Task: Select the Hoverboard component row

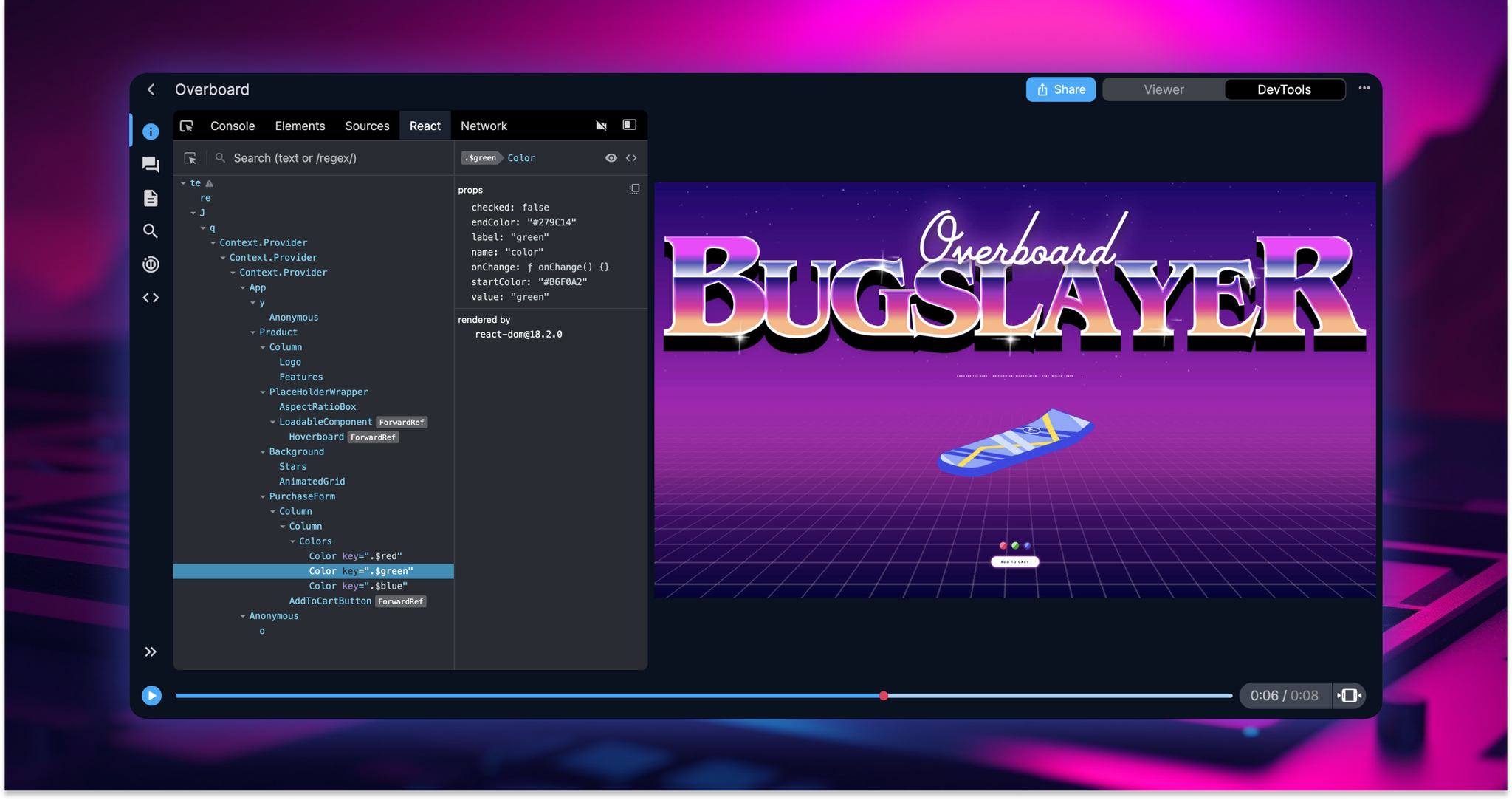Action: pos(314,437)
